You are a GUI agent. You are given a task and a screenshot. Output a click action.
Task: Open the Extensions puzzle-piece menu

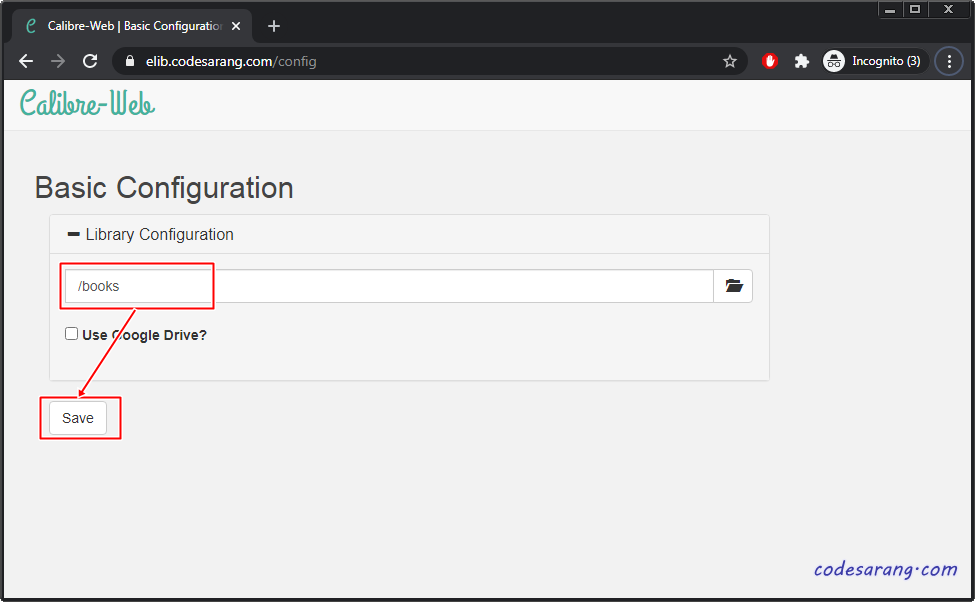point(802,61)
